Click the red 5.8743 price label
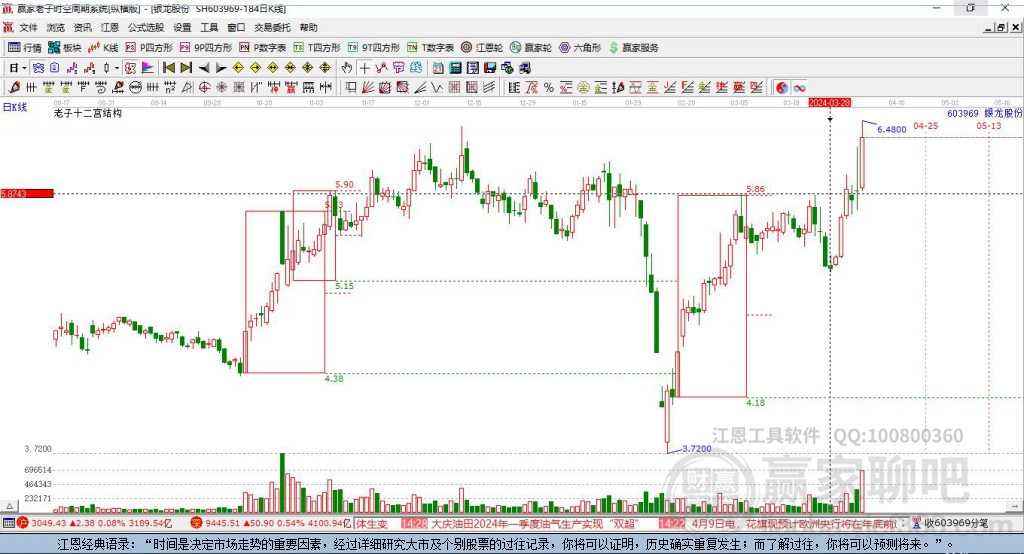This screenshot has height=554, width=1024. [27, 193]
